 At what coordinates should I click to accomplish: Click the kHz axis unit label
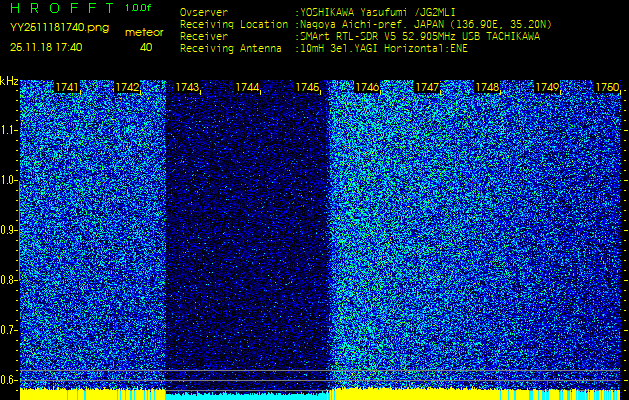(x=9, y=82)
